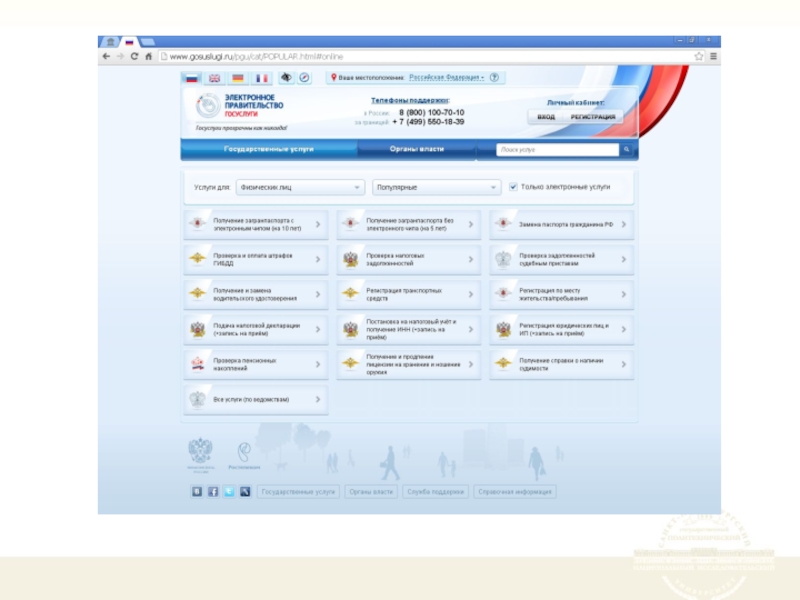Select the 'Государственные услуги' main tab
800x600 pixels.
click(x=269, y=149)
